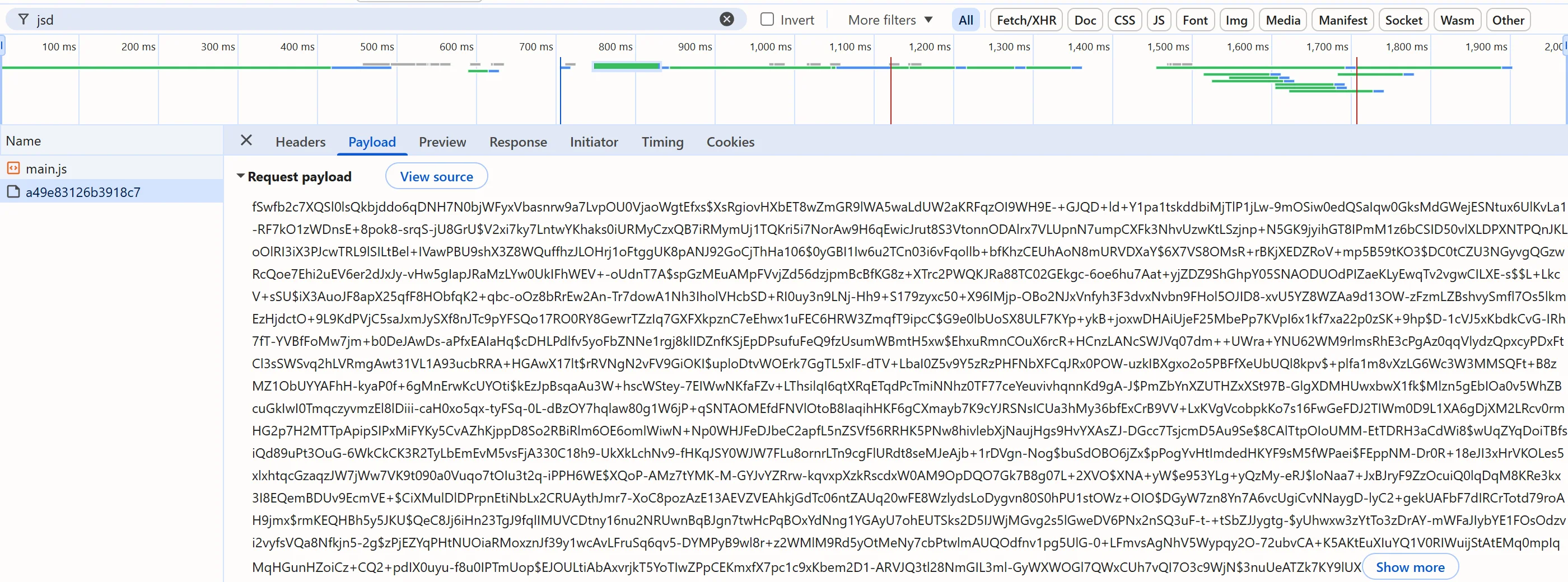Filter by Manifest requests
1568x582 pixels.
[x=1342, y=20]
